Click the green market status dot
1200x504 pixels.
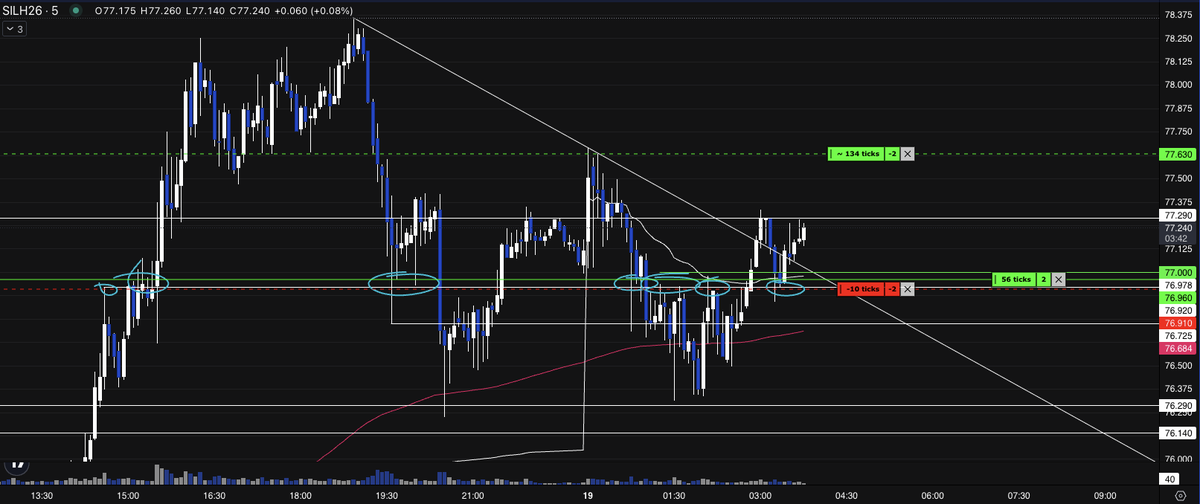pyautogui.click(x=75, y=12)
